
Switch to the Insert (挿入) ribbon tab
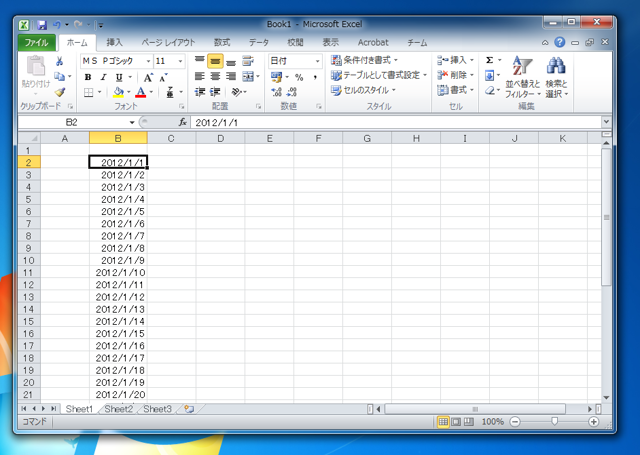[x=114, y=42]
